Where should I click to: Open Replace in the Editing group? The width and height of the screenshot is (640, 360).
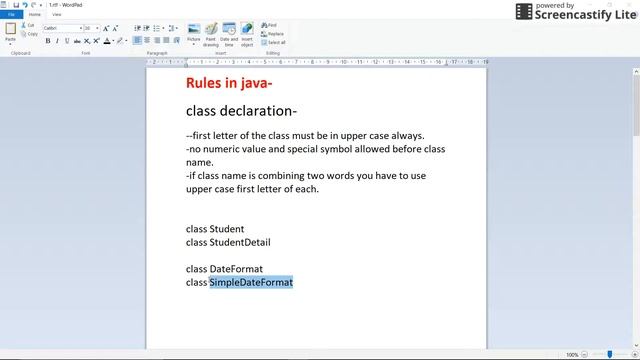point(272,34)
